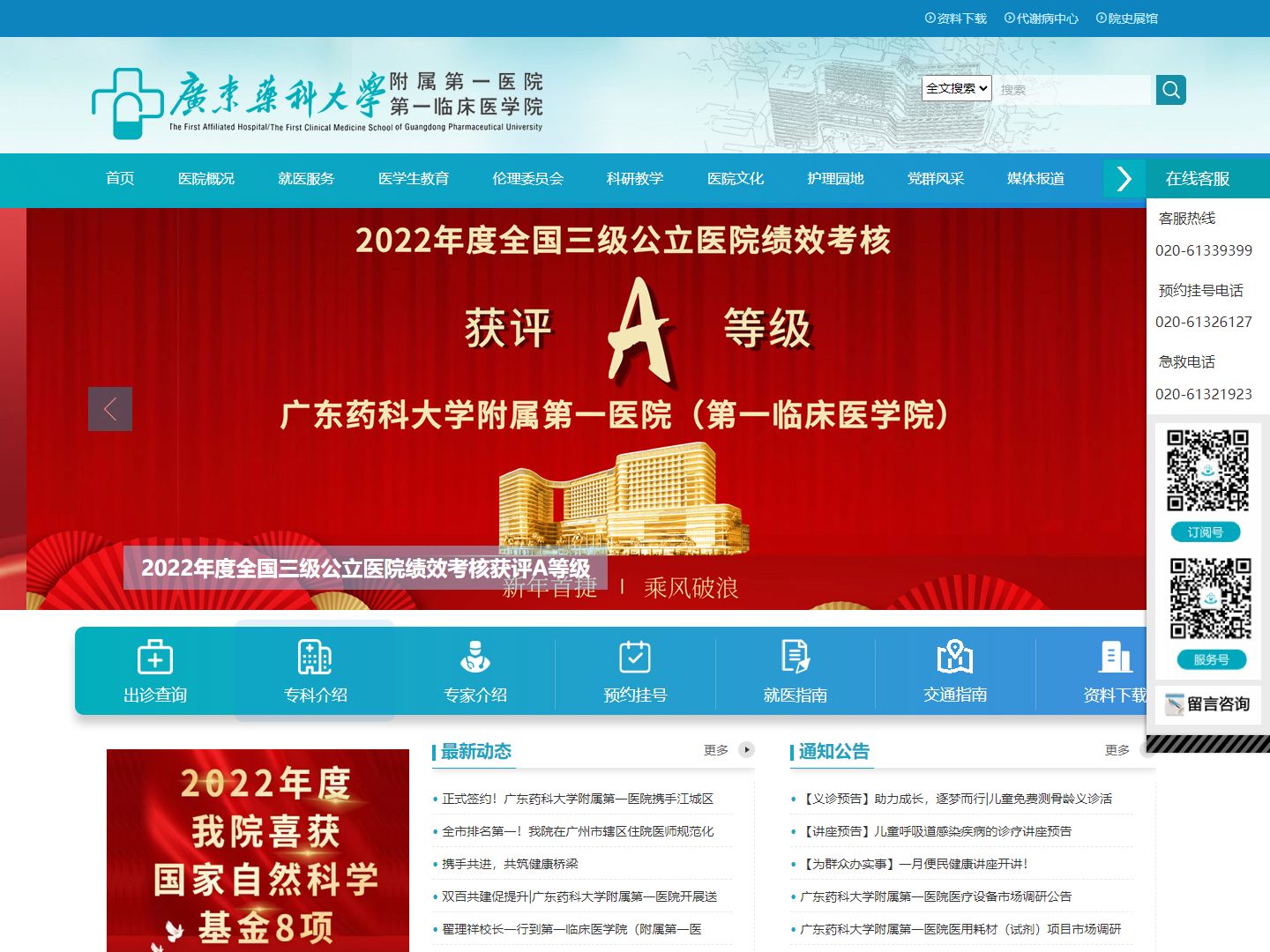Image resolution: width=1270 pixels, height=952 pixels.
Task: Open 护理园地 menu
Action: click(835, 179)
